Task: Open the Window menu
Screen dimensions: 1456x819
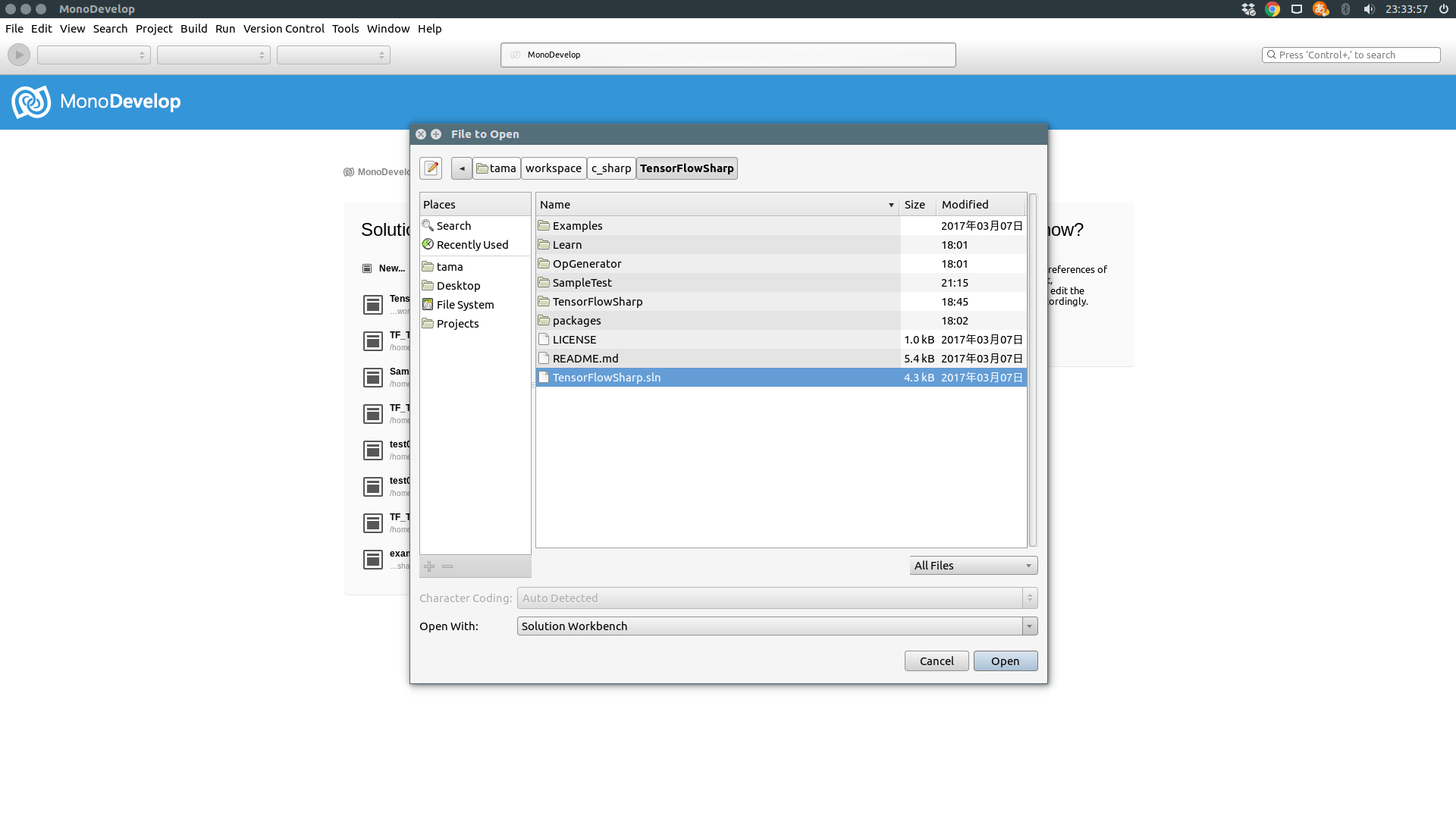Action: [388, 29]
